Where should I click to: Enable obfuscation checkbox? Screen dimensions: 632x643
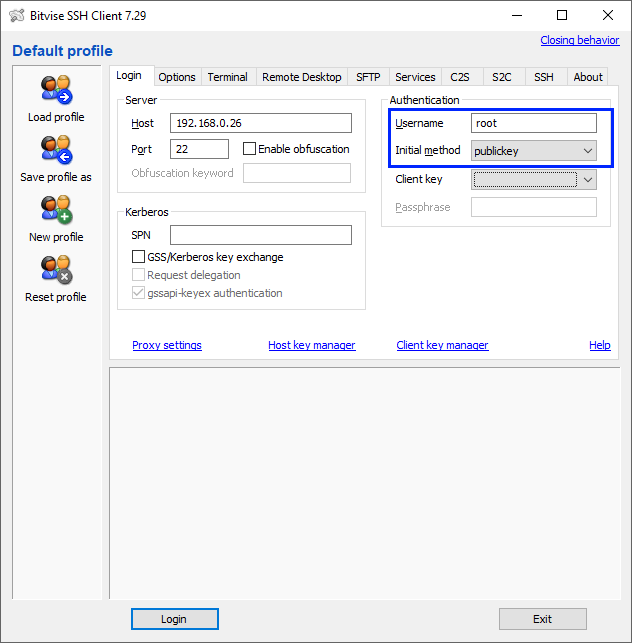pos(249,148)
